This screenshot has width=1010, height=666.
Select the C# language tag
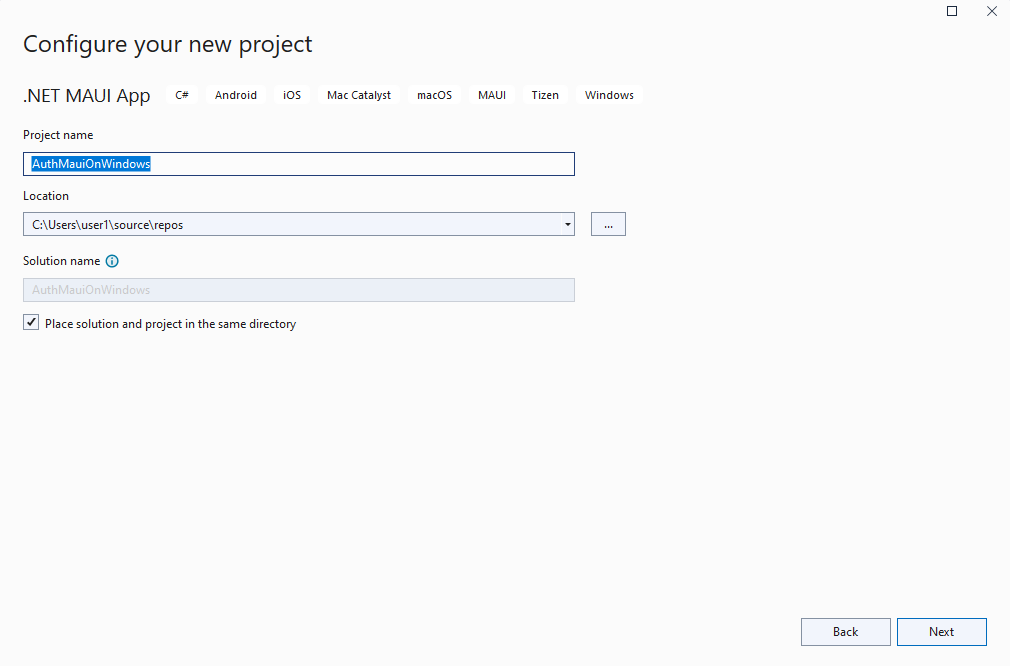click(181, 95)
